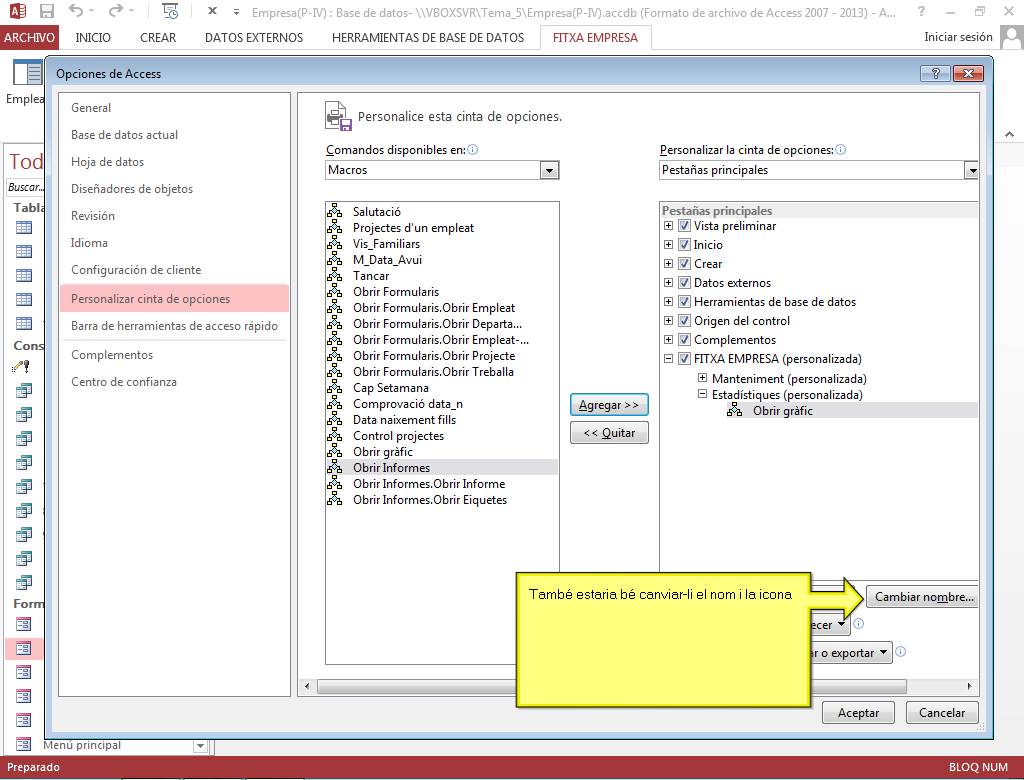Click the customize ribbon header icon
1024x780 pixels.
click(x=338, y=116)
